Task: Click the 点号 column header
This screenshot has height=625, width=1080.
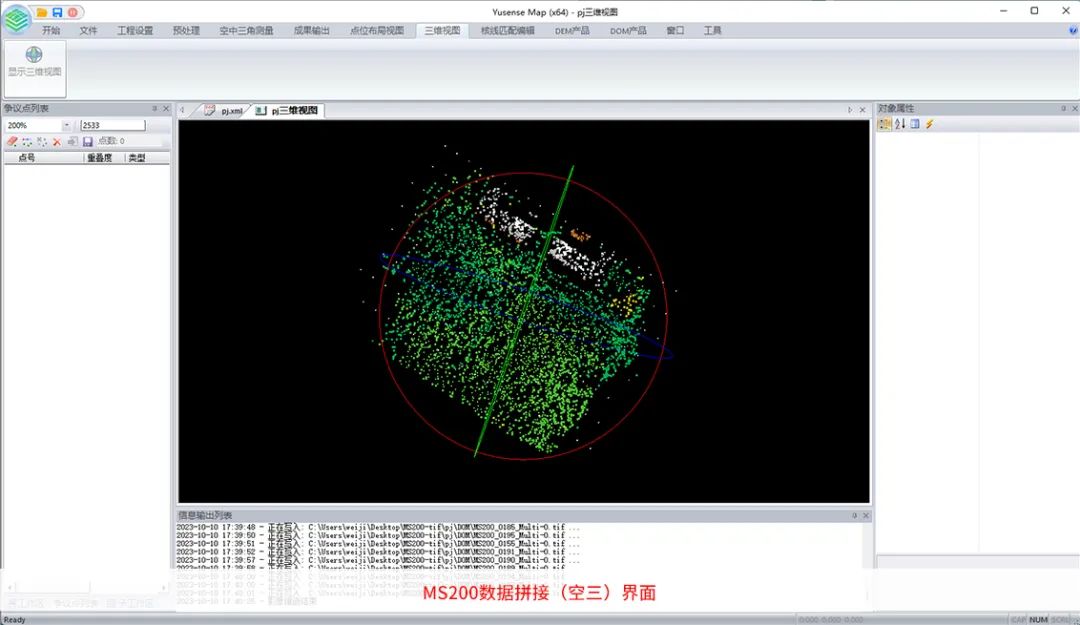Action: [x=27, y=158]
